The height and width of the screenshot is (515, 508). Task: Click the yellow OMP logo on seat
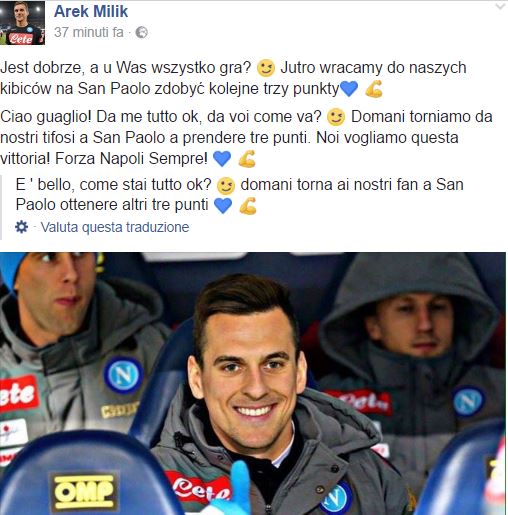(x=84, y=491)
